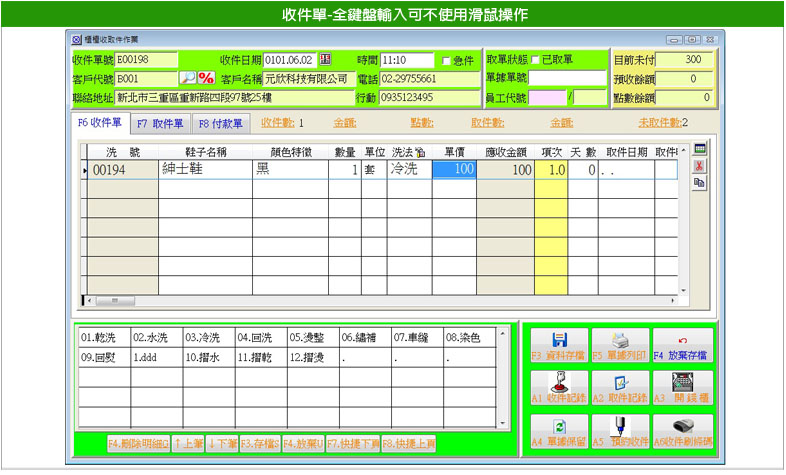
Task: Click the F4.刪除明細 button
Action: click(x=138, y=442)
